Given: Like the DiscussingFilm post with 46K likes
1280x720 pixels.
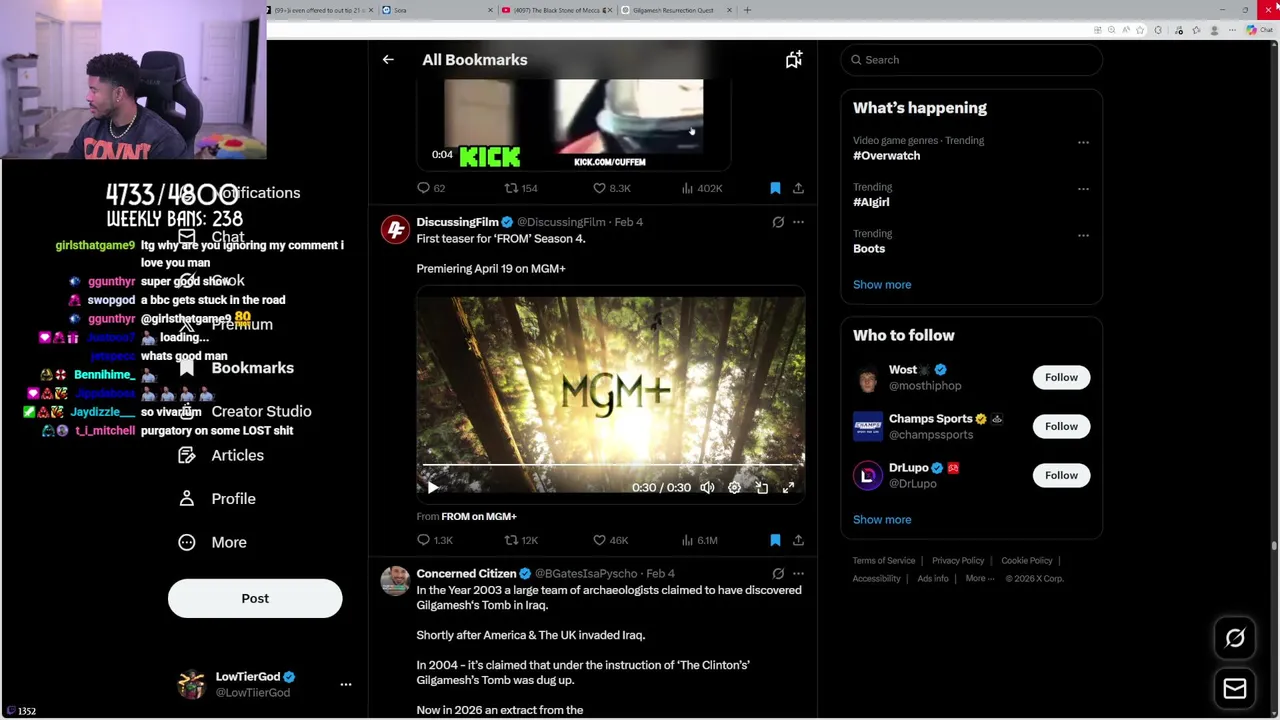Looking at the screenshot, I should 611,540.
